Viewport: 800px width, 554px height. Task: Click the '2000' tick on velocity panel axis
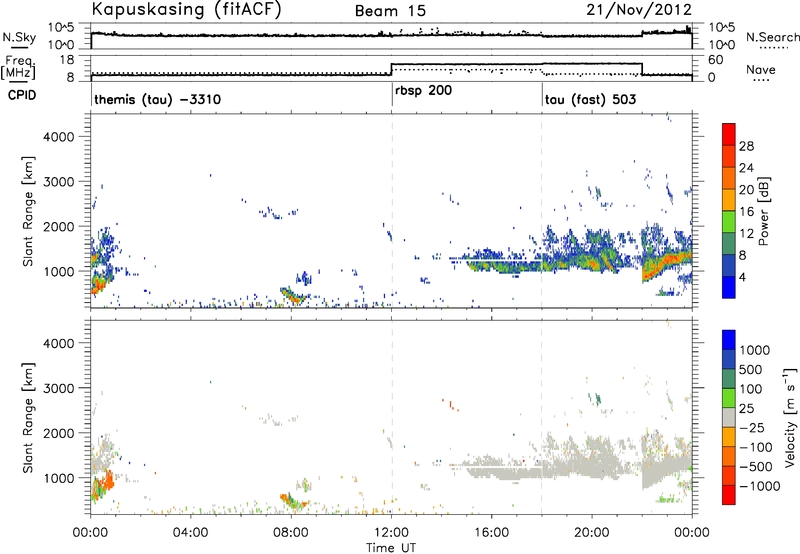tap(58, 433)
